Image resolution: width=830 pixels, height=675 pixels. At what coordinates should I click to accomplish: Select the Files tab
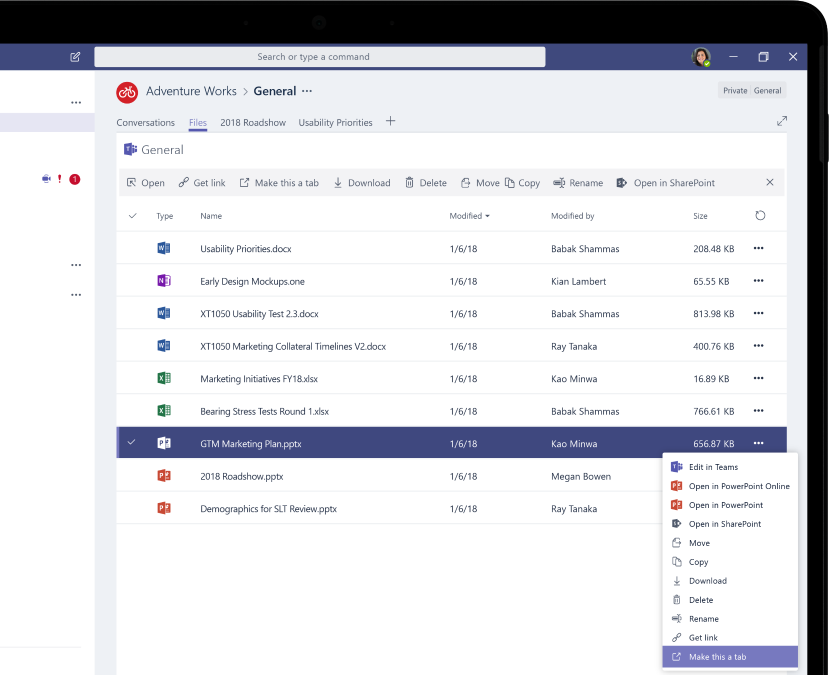(x=198, y=122)
